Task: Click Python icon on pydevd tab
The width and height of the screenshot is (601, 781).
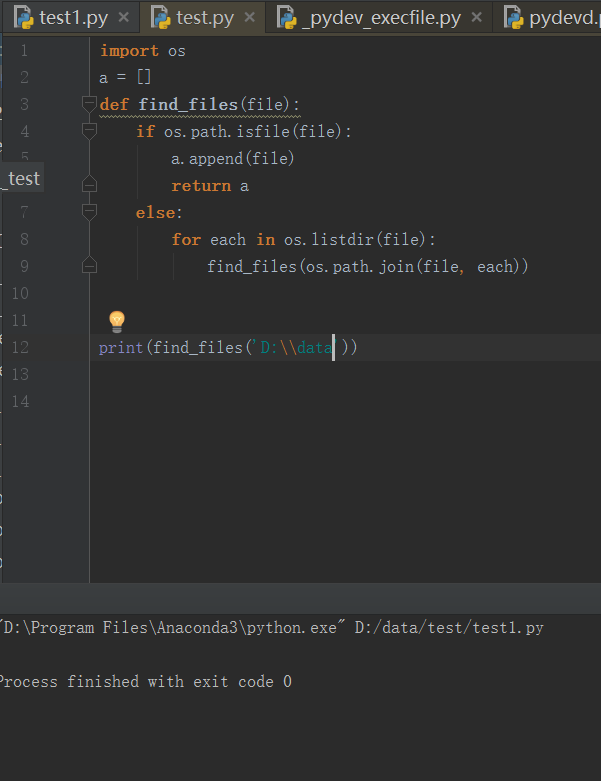Action: click(514, 17)
